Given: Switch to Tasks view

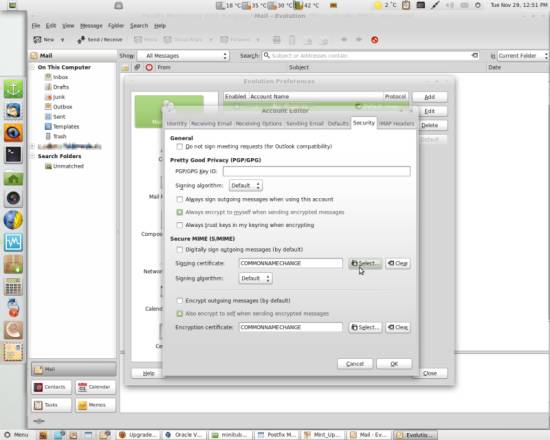Looking at the screenshot, I should [51, 405].
